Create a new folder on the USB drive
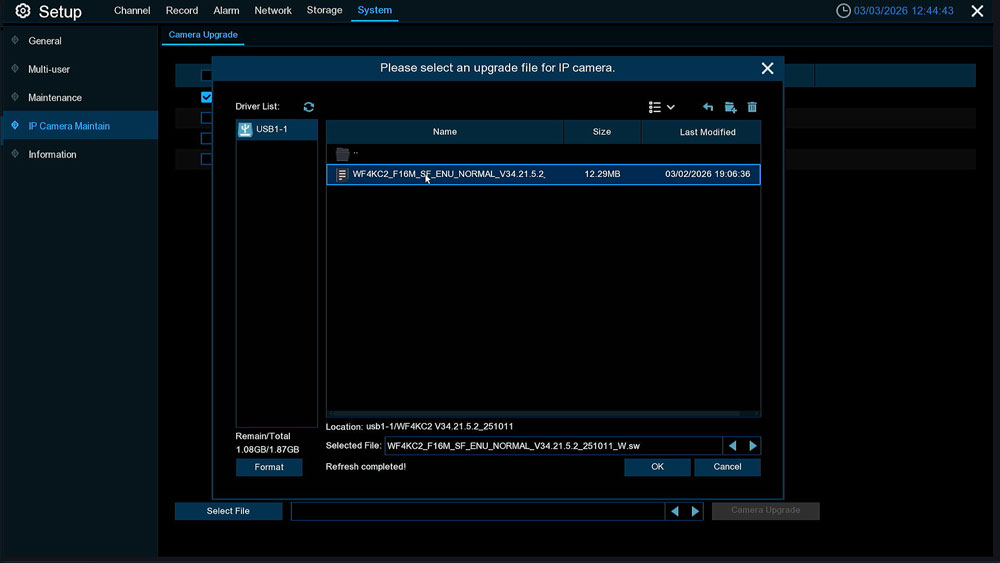Screen dimensions: 1000x563 730,107
